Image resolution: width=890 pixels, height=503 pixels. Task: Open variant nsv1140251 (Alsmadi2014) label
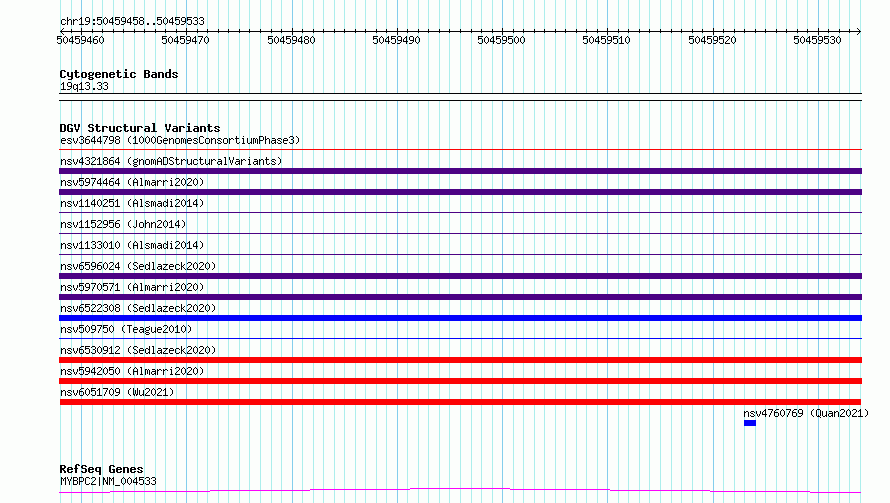(x=132, y=203)
